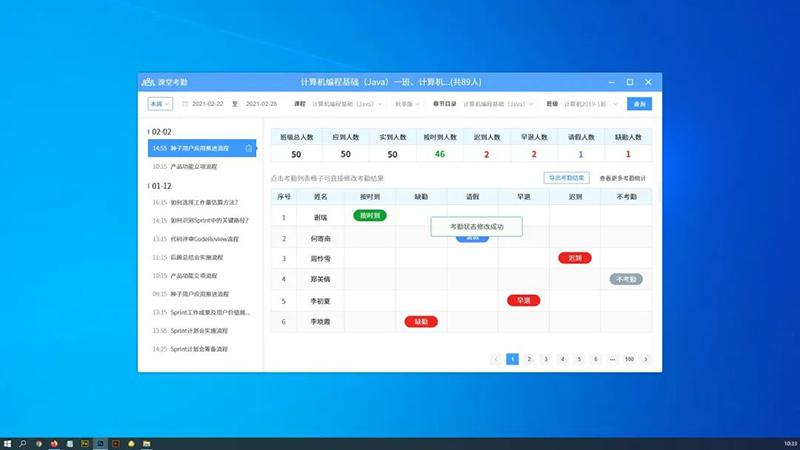This screenshot has height=450, width=800.
Task: Click 导出考勤结果 export button
Action: (566, 178)
